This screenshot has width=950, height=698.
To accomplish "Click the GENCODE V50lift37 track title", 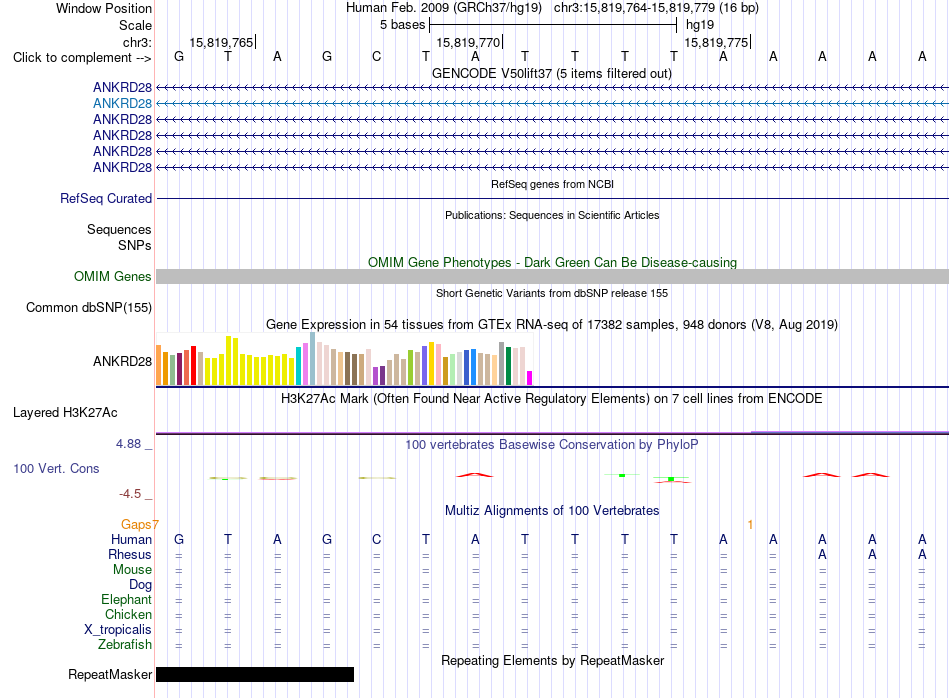I will click(552, 74).
